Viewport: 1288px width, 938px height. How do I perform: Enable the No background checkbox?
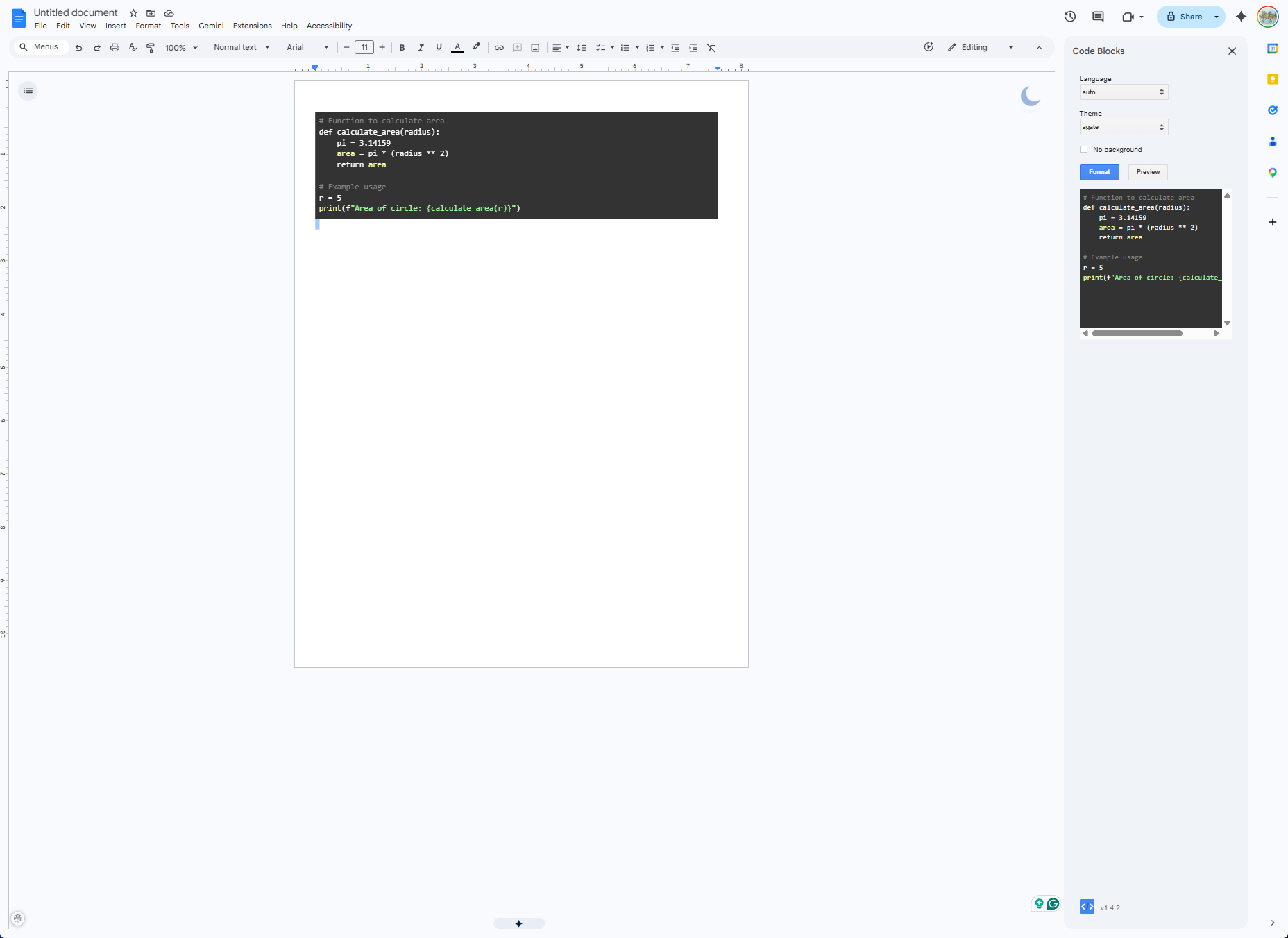point(1084,150)
